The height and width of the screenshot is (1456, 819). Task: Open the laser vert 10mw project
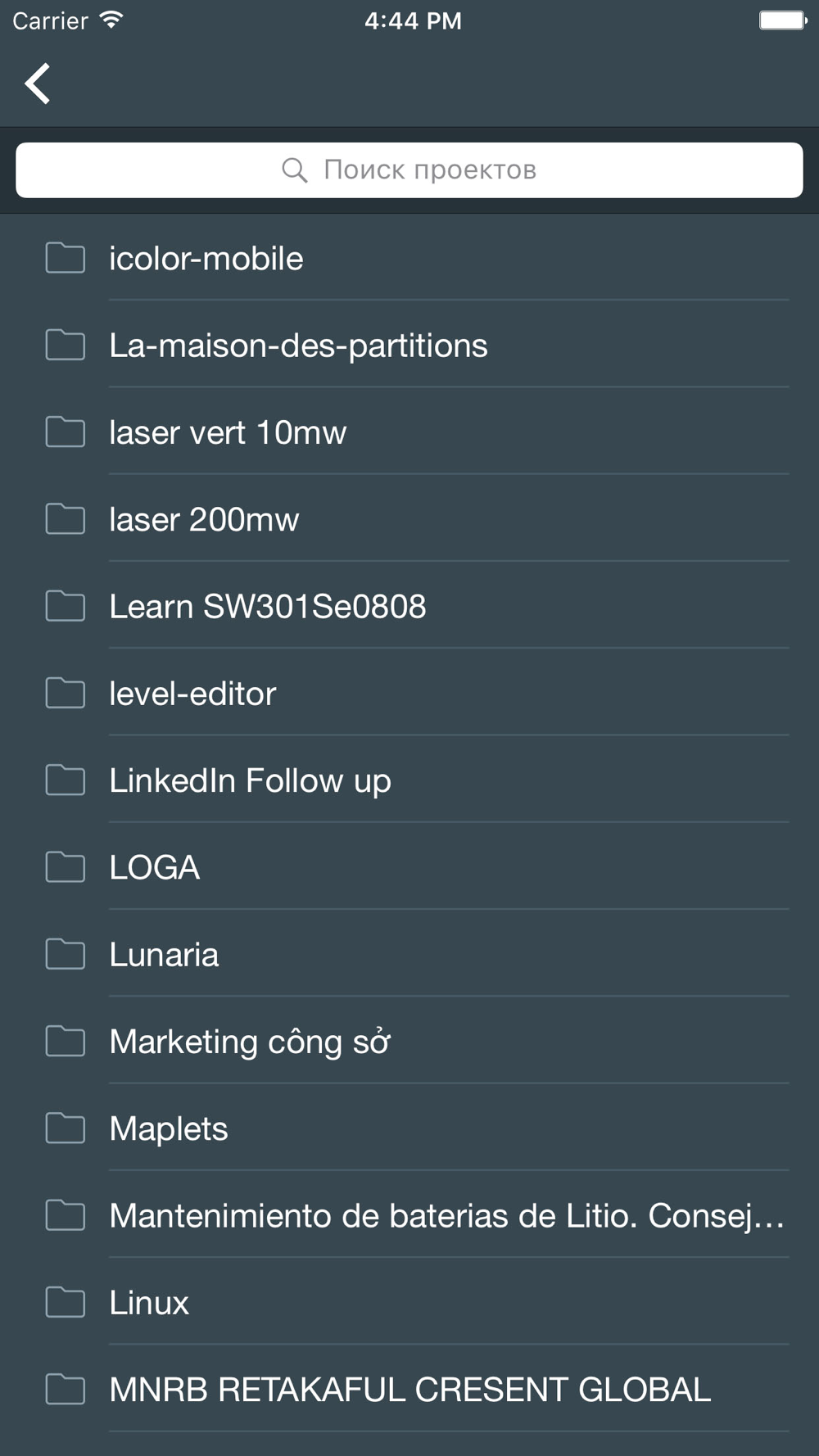point(228,432)
